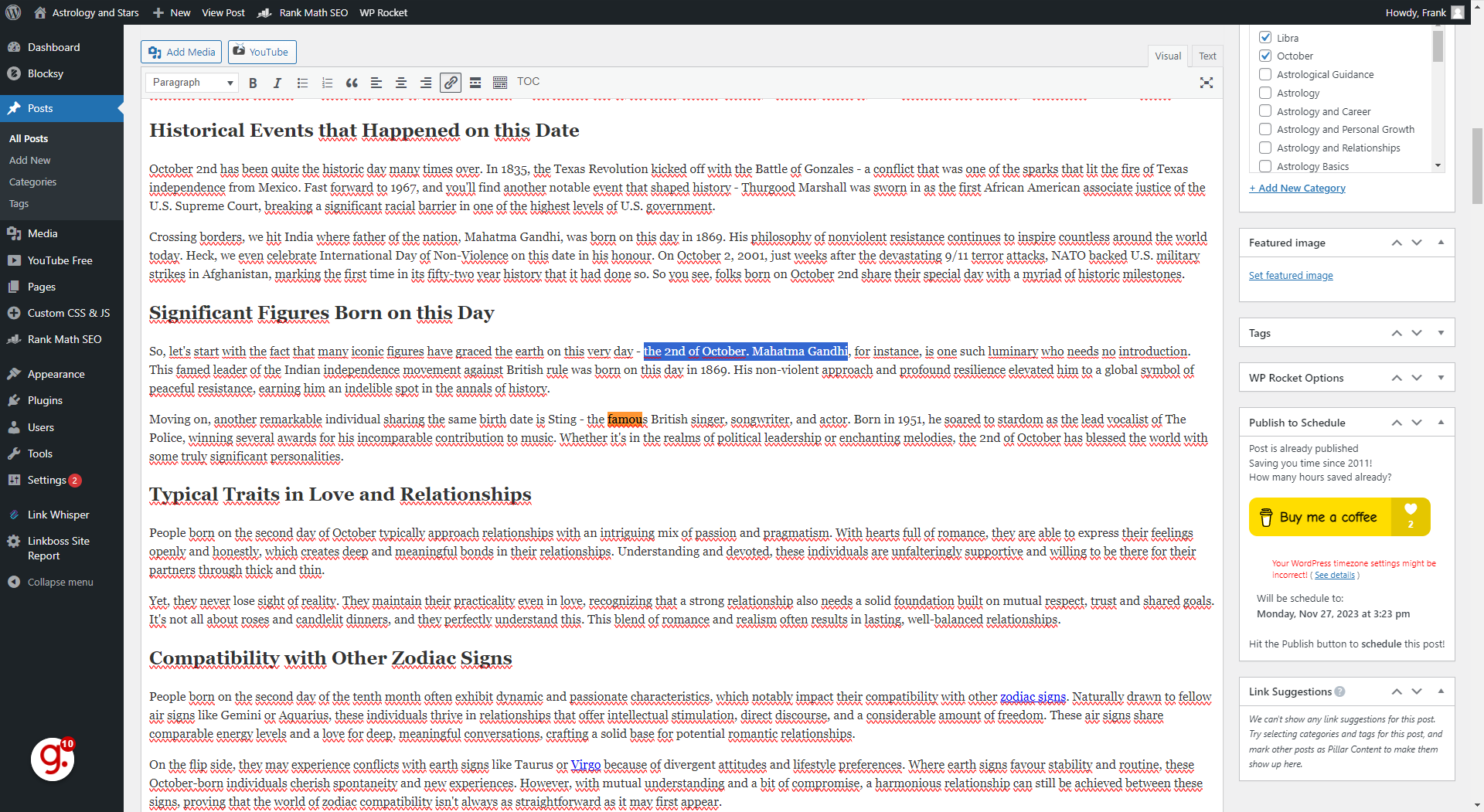
Task: Switch to the Text editor tab
Action: 1207,56
